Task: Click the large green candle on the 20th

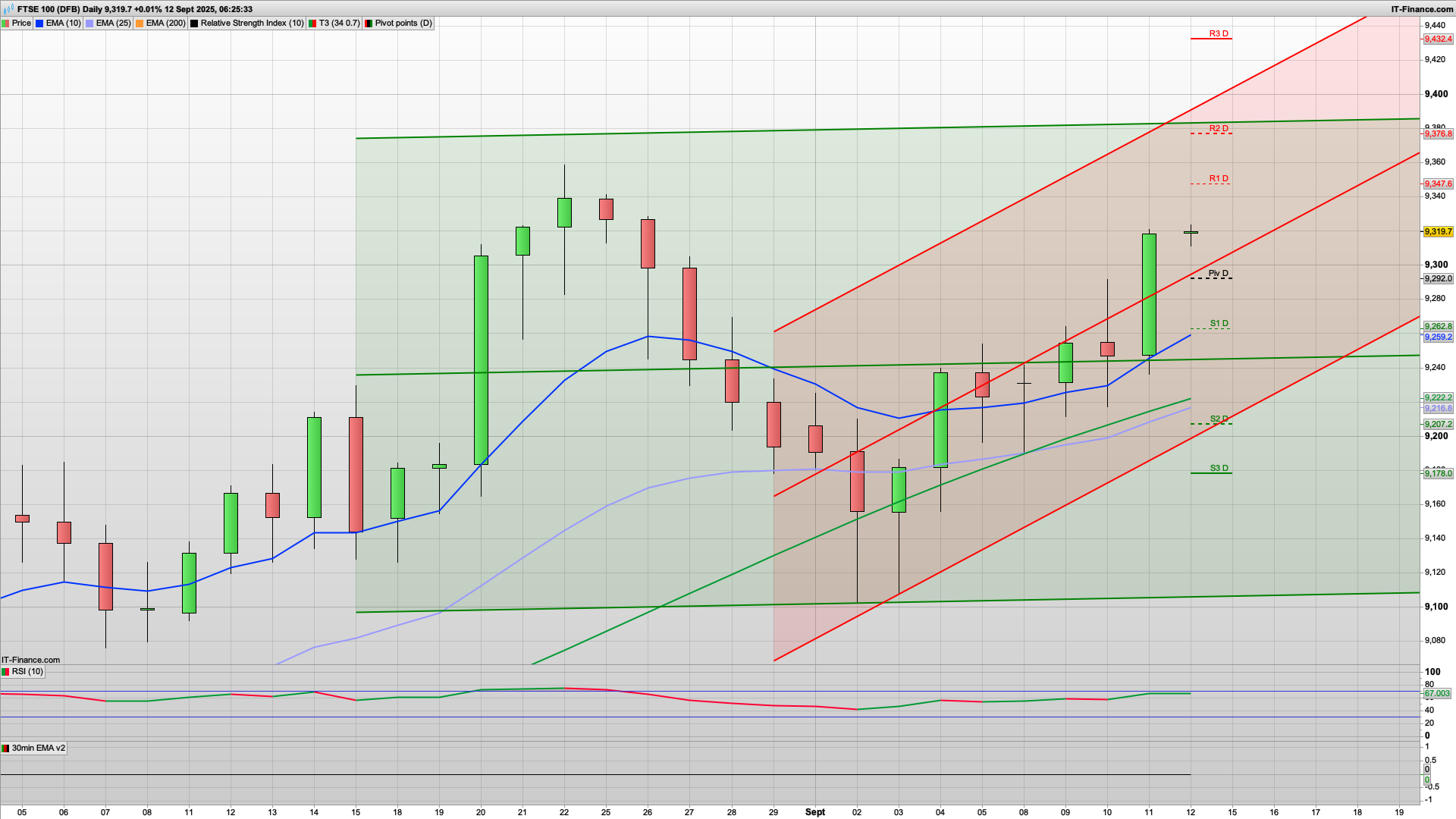Action: point(481,360)
